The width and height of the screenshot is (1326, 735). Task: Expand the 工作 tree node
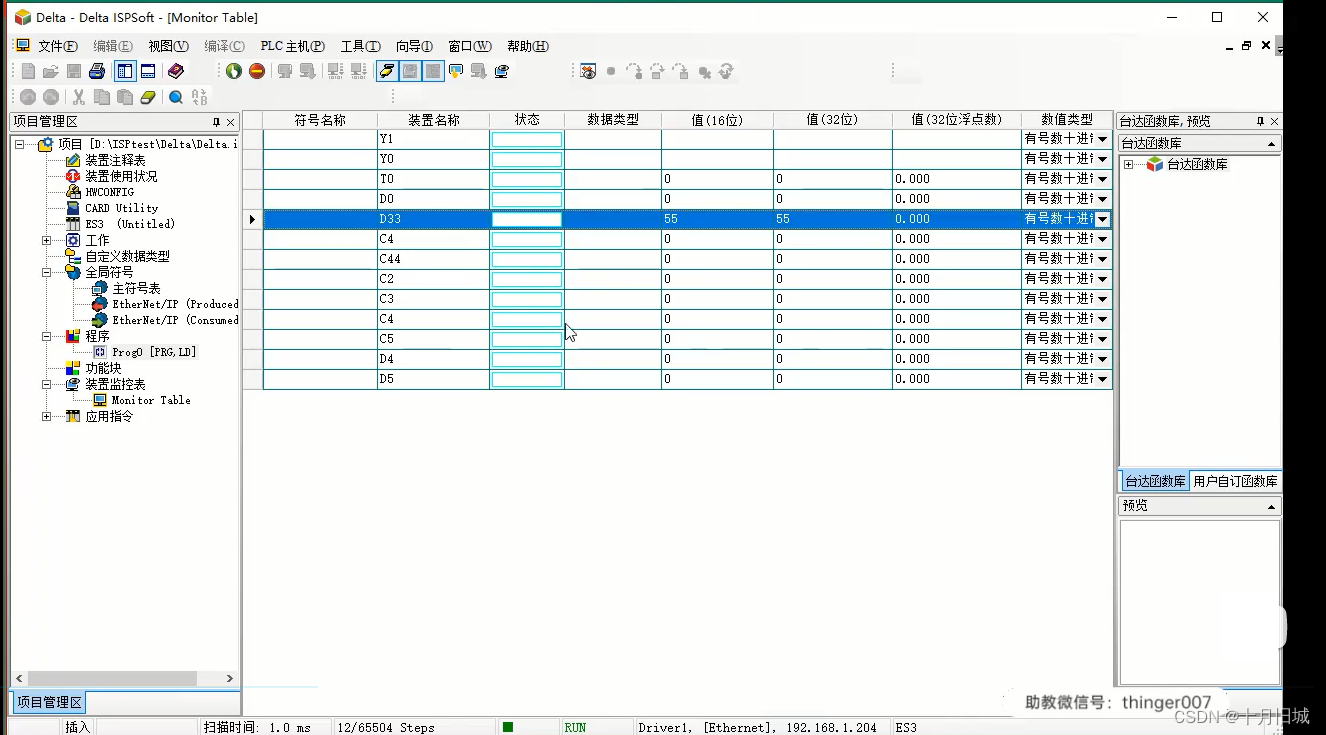pos(46,240)
